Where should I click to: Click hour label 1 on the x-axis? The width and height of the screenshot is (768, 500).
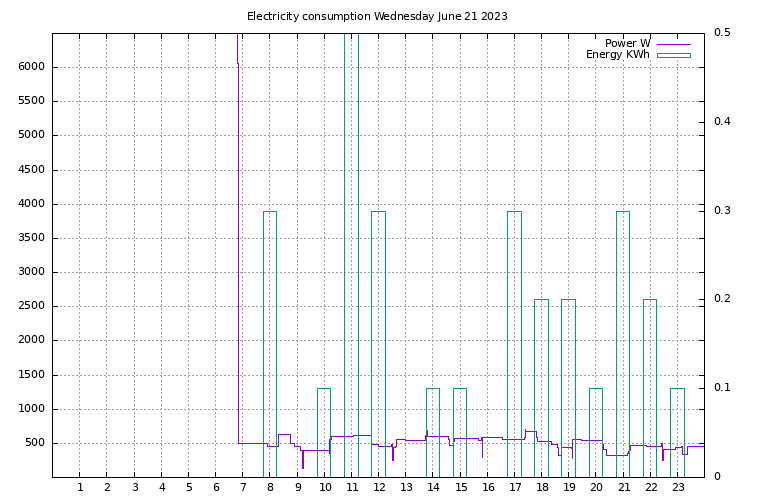pyautogui.click(x=80, y=487)
